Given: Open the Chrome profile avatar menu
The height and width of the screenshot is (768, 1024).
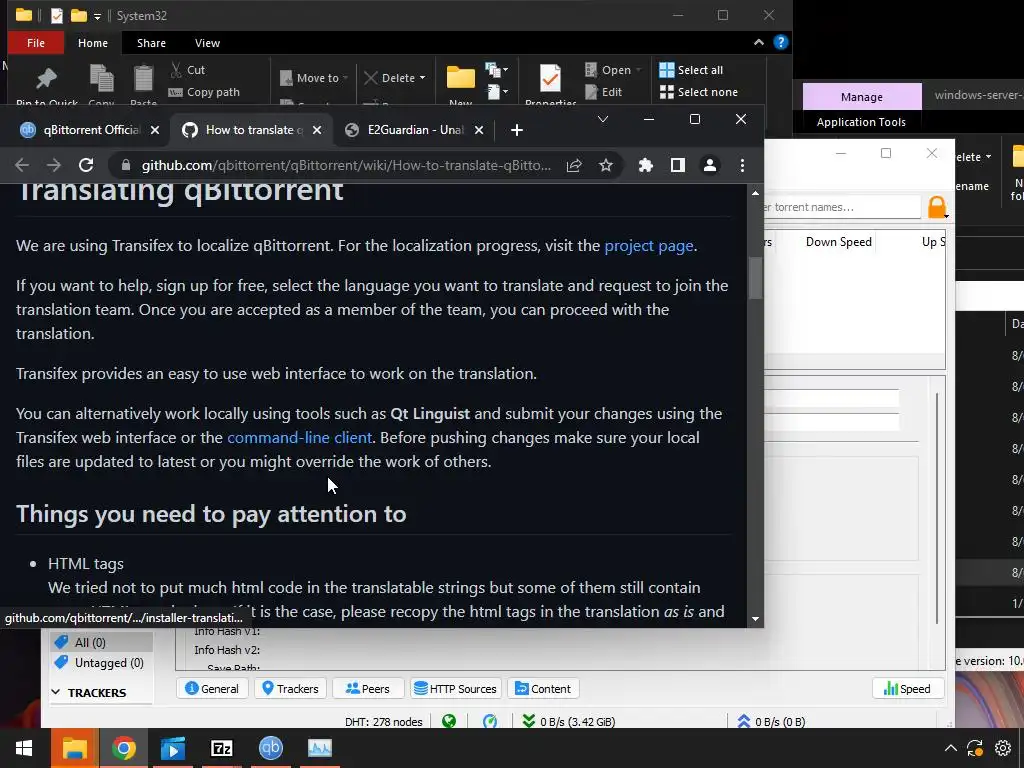Looking at the screenshot, I should tap(710, 165).
